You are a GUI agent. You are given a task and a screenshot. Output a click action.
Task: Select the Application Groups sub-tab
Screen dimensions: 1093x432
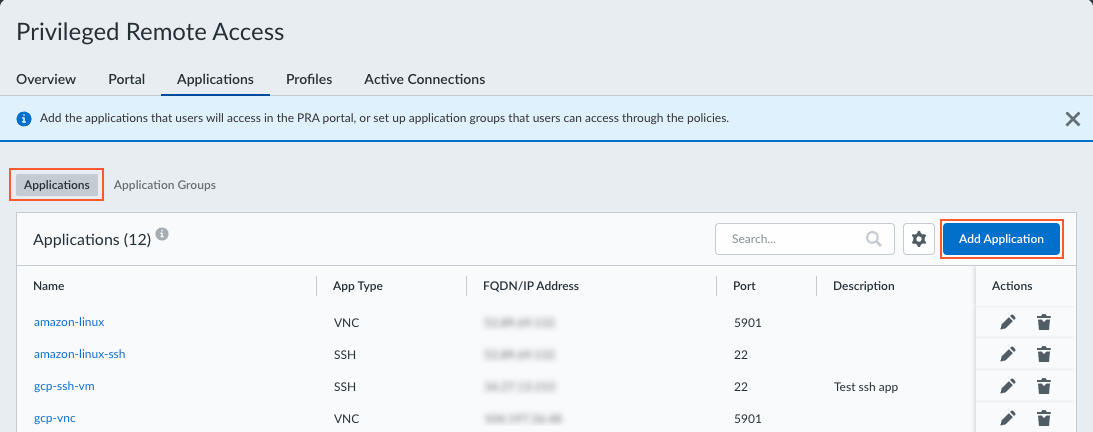click(164, 185)
